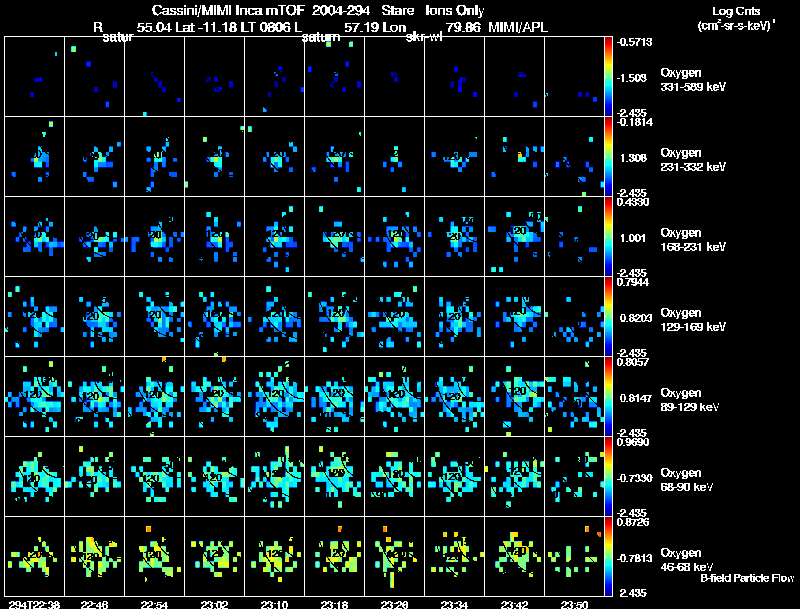Click the Oxygen 231-332 keV row label
This screenshot has height=609, width=800.
(x=693, y=160)
